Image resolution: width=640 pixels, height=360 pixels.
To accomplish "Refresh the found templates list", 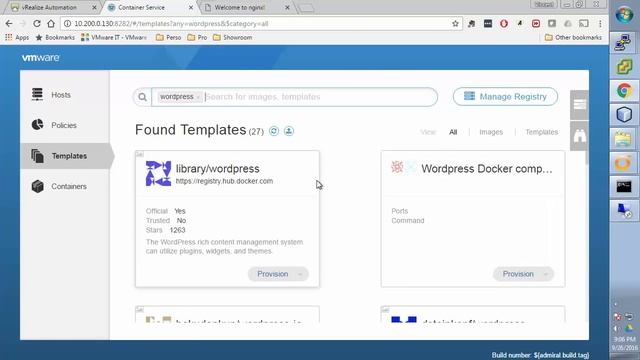I will click(x=274, y=131).
